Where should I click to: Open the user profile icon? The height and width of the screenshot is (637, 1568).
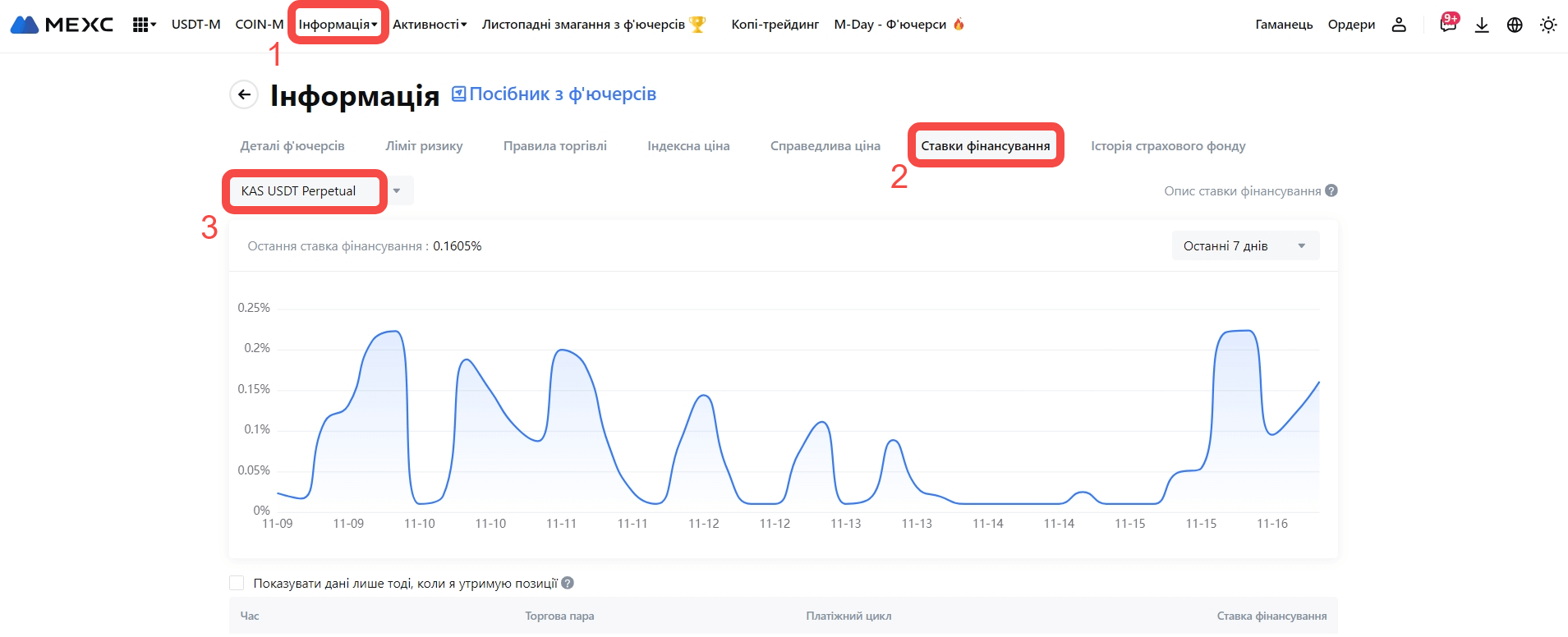click(x=1399, y=25)
